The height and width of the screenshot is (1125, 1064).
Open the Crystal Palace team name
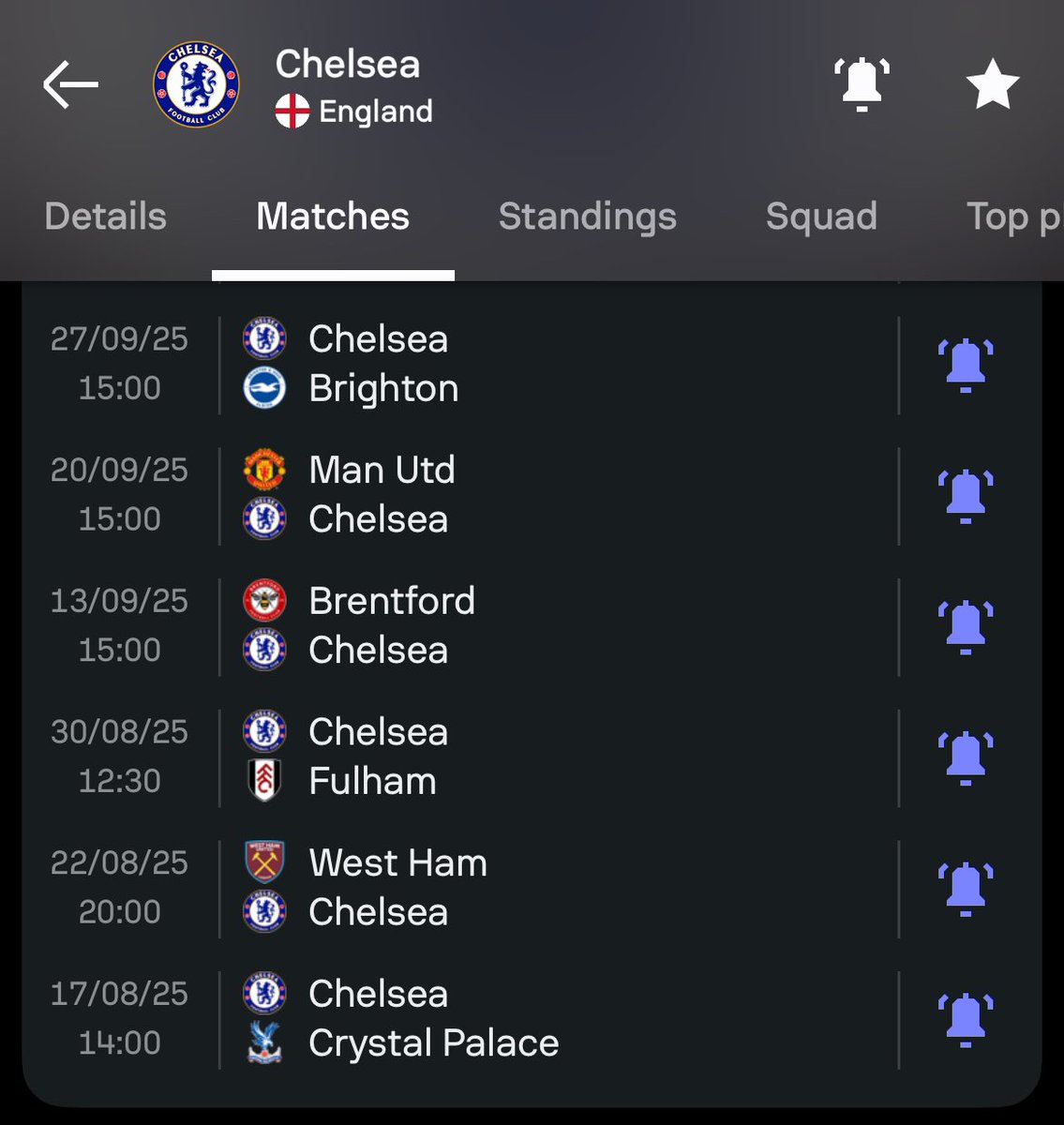click(x=434, y=1042)
